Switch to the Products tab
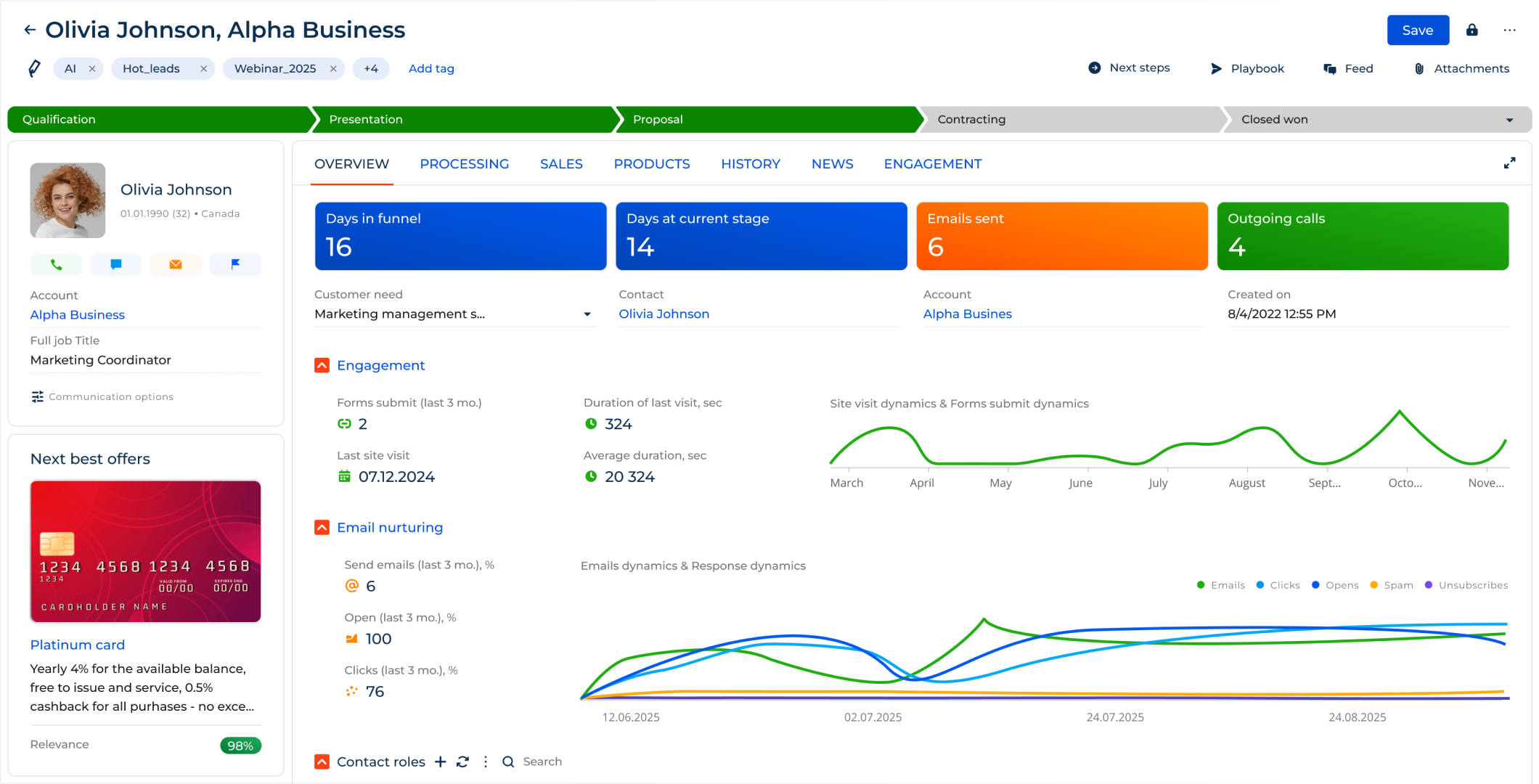The width and height of the screenshot is (1539, 784). pos(651,164)
